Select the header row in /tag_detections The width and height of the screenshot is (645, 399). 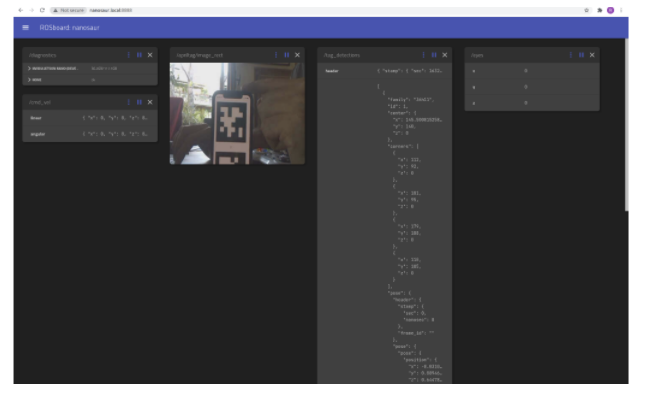(385, 71)
